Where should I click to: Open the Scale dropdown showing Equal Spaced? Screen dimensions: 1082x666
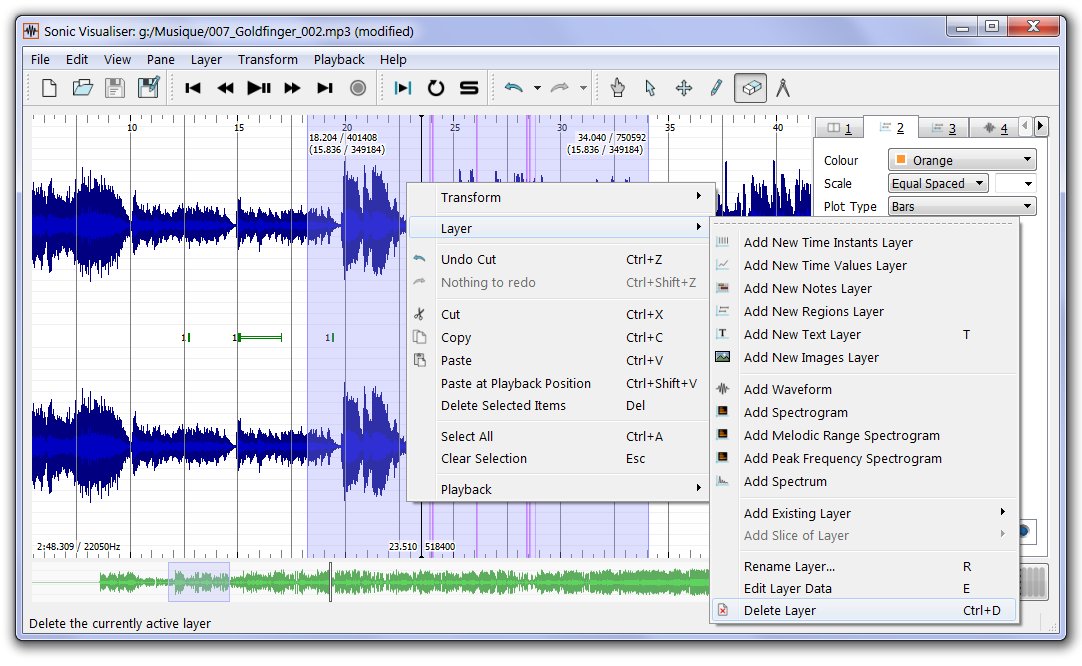tap(938, 184)
